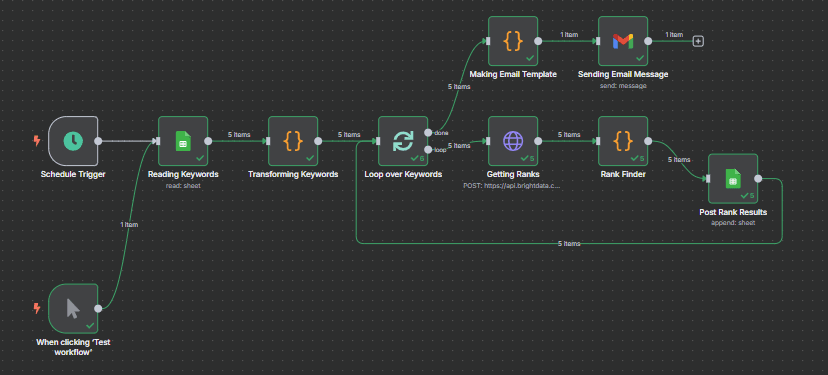Select the 'When clicking Test workflow' cursor node
The height and width of the screenshot is (375, 828).
[73, 308]
